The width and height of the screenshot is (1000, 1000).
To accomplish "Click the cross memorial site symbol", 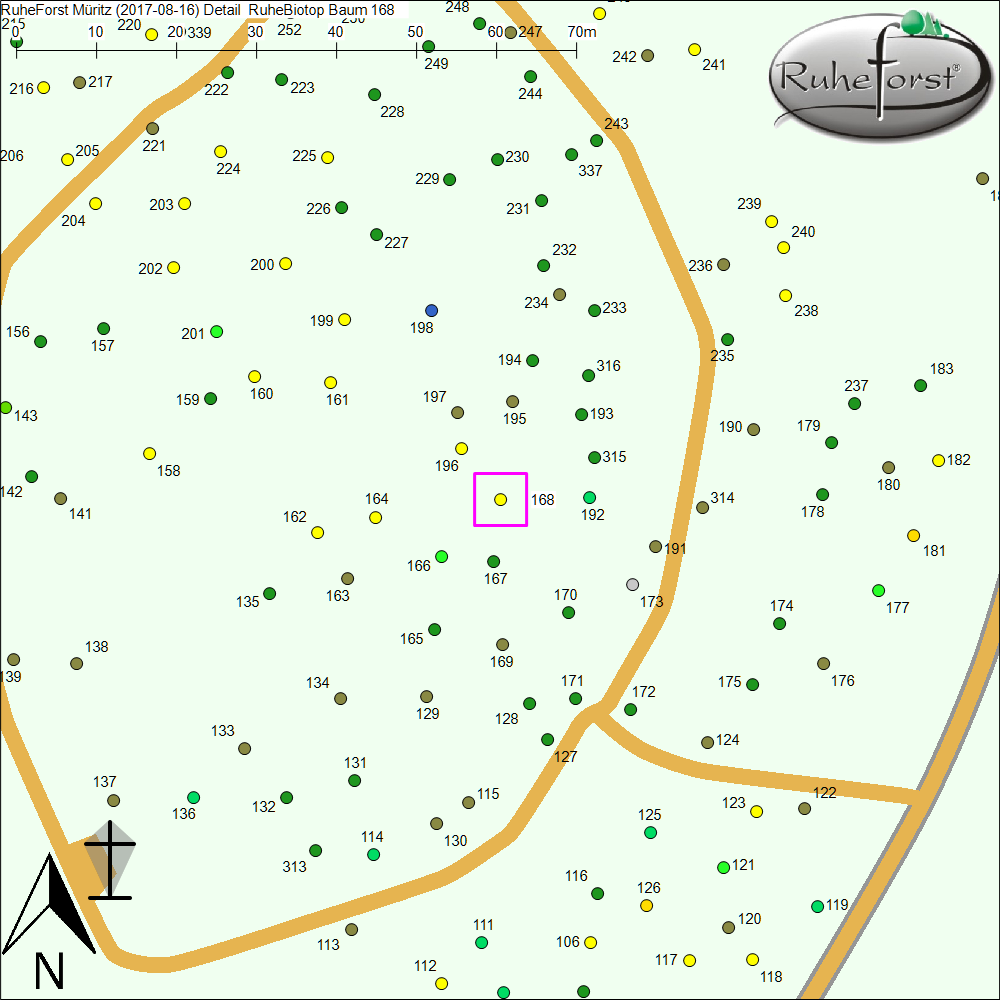I will (x=109, y=862).
